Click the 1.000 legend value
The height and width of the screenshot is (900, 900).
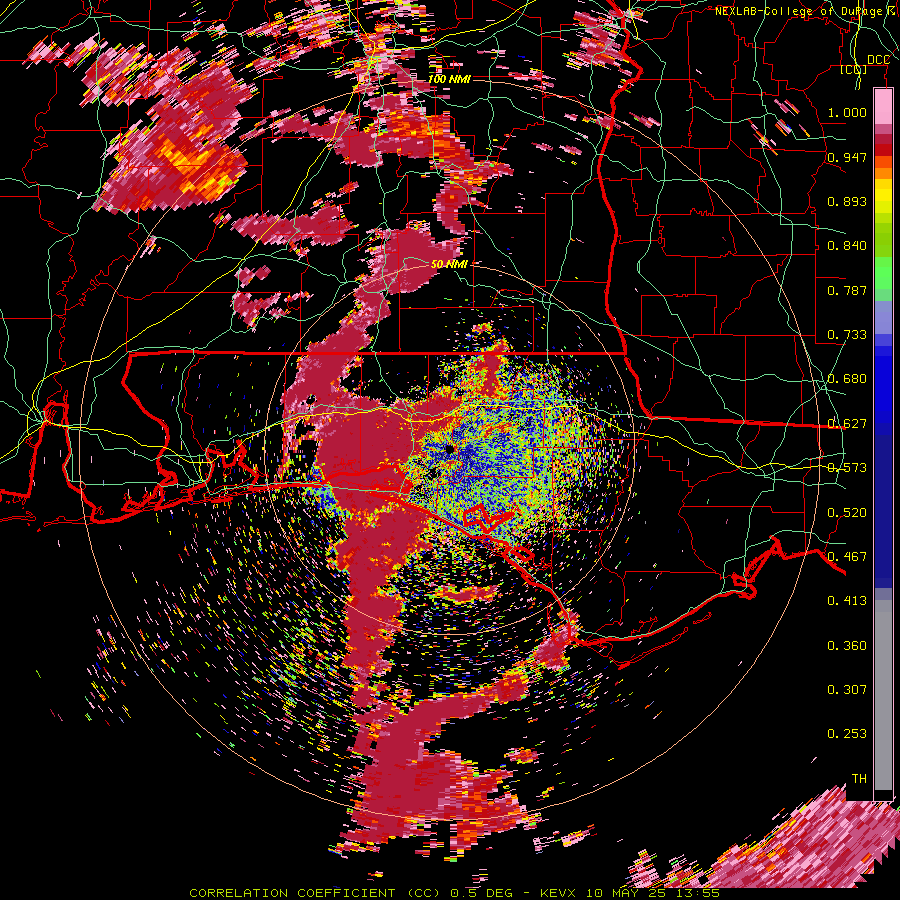coord(847,112)
